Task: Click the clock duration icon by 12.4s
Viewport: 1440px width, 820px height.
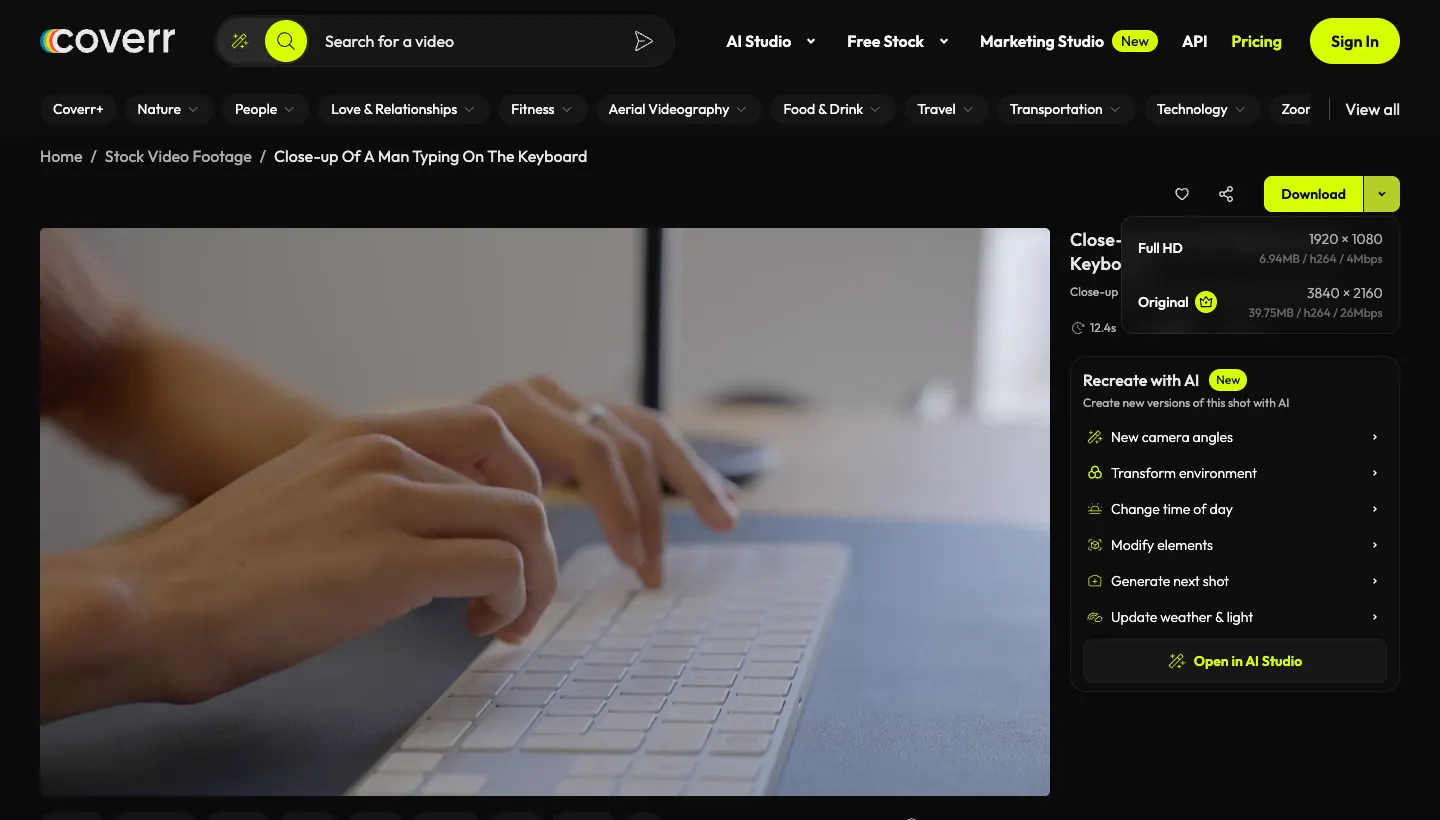Action: [1078, 328]
